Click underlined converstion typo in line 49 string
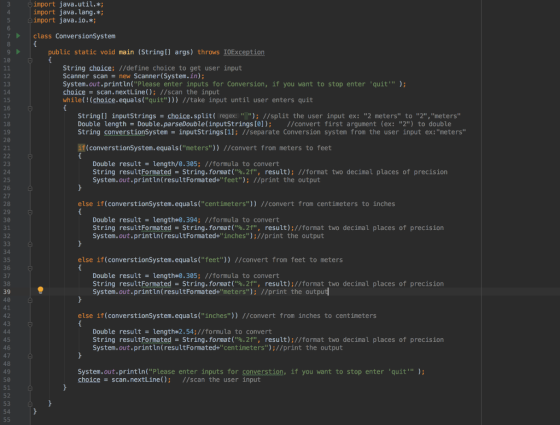Image resolution: width=560 pixels, height=425 pixels. click(262, 372)
